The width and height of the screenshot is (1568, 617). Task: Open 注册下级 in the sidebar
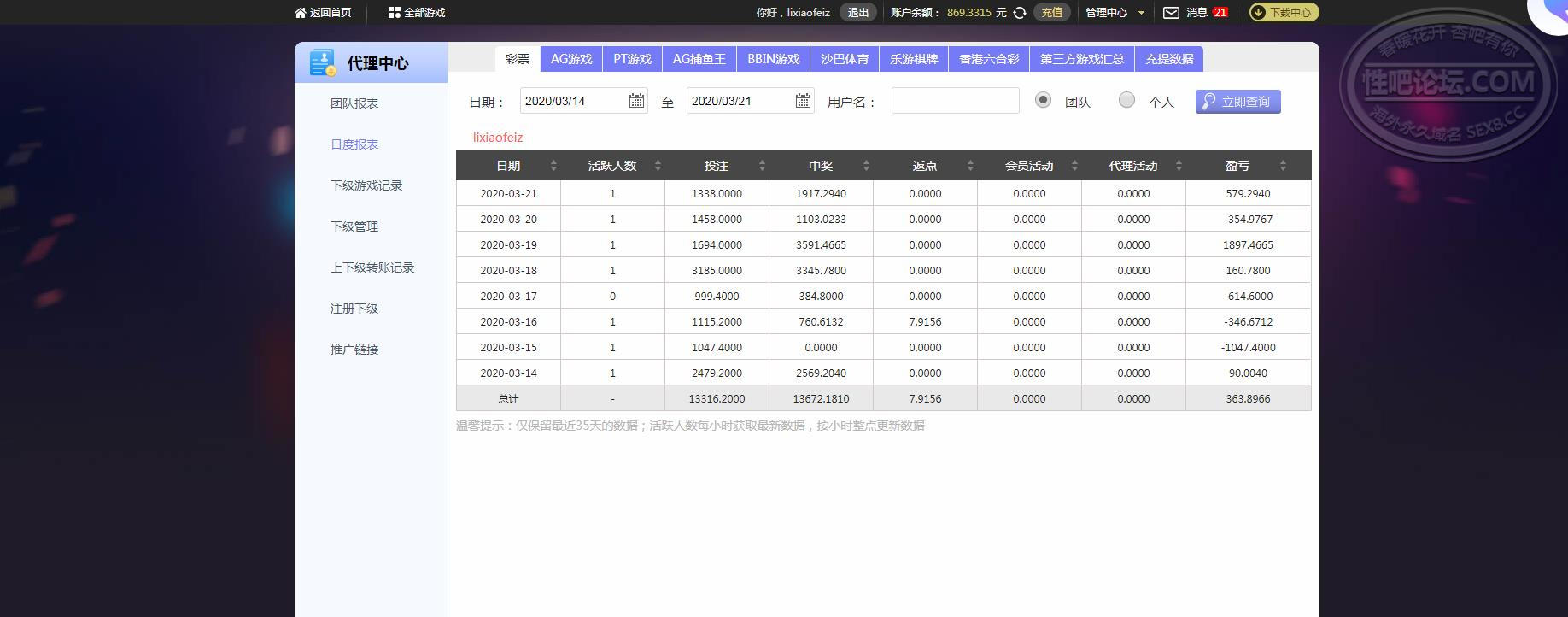(x=354, y=308)
